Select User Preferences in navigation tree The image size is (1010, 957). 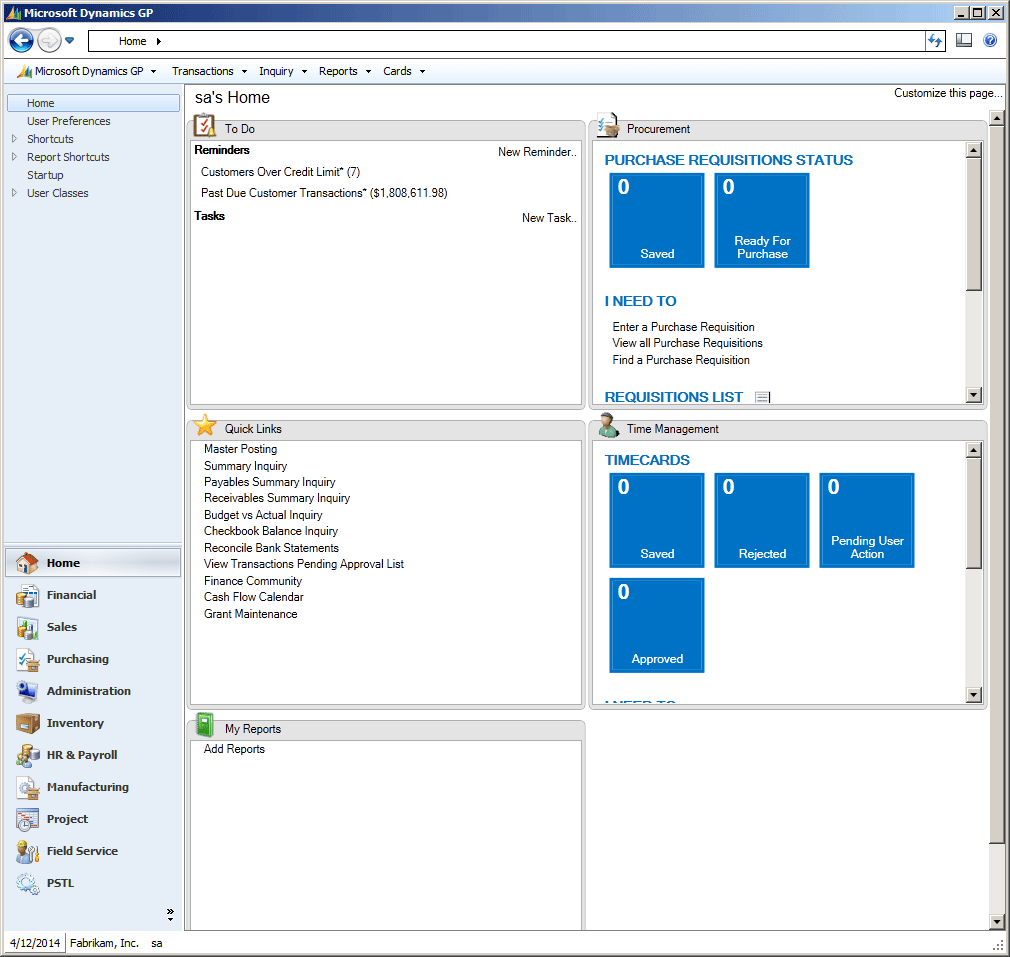68,121
